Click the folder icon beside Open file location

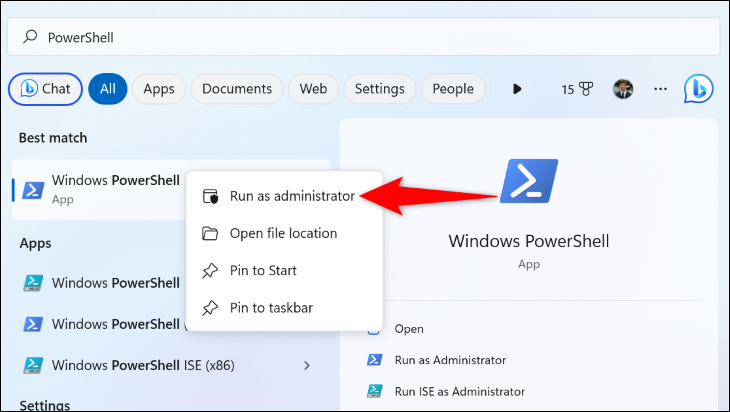pos(210,233)
